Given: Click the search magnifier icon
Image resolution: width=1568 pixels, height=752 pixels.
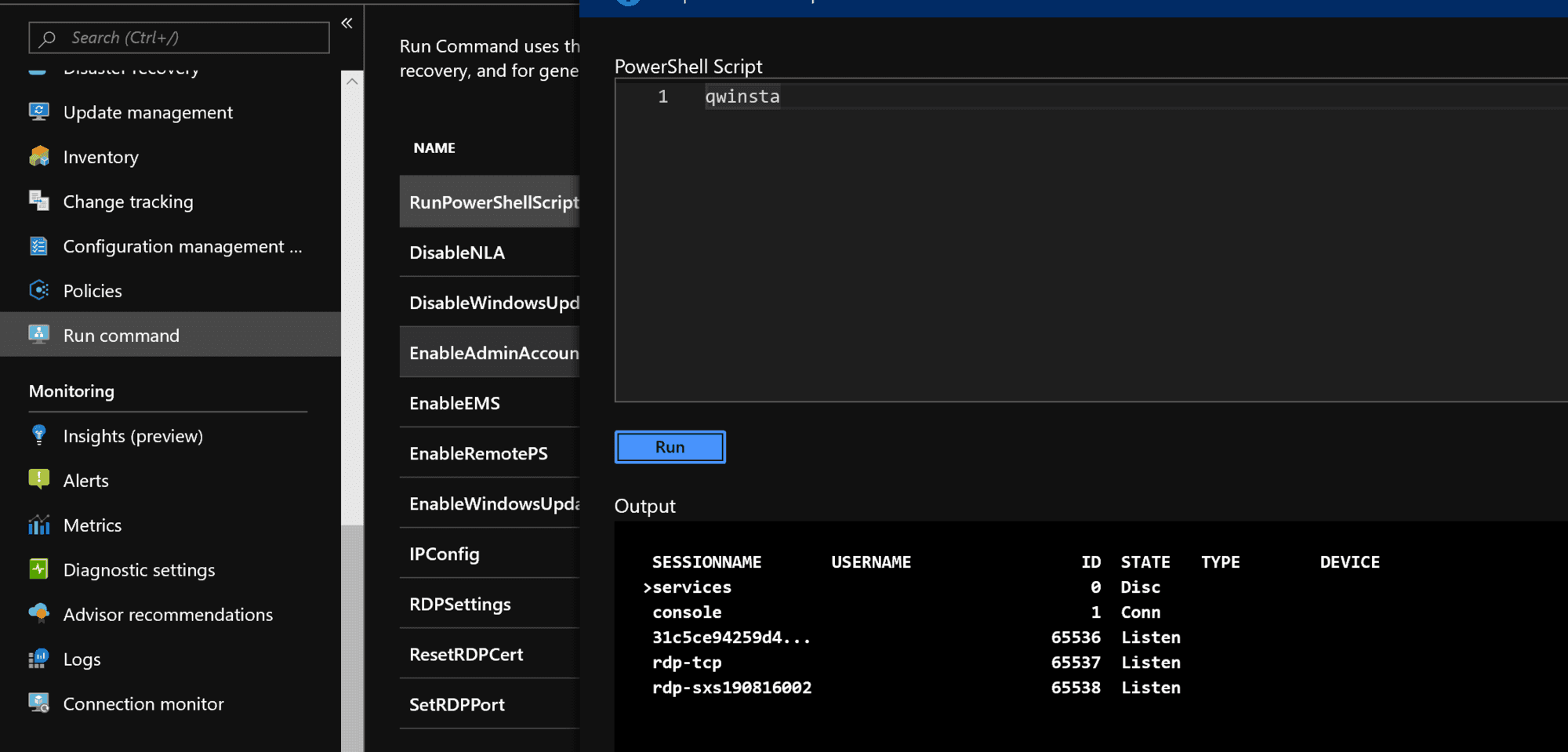Looking at the screenshot, I should (x=48, y=38).
